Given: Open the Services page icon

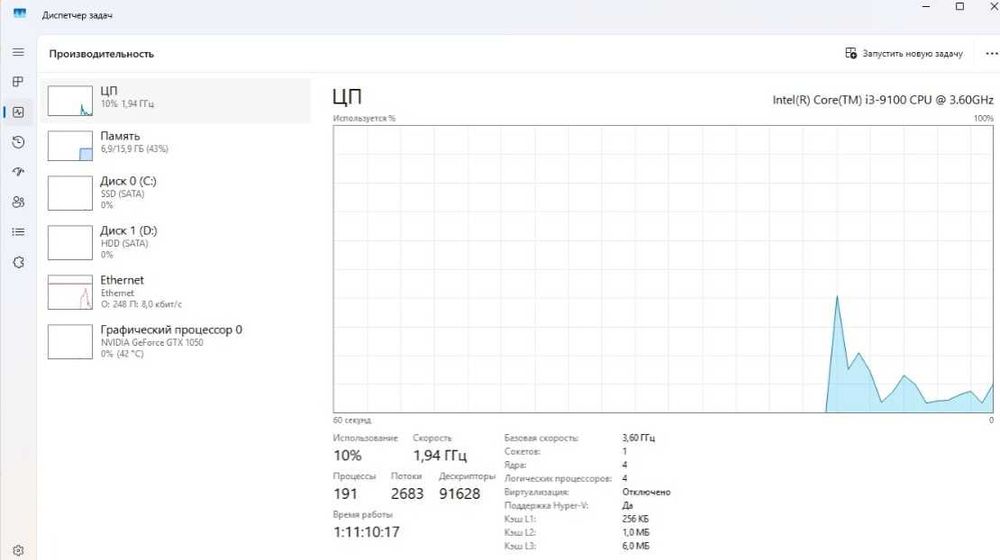Looking at the screenshot, I should coord(18,262).
